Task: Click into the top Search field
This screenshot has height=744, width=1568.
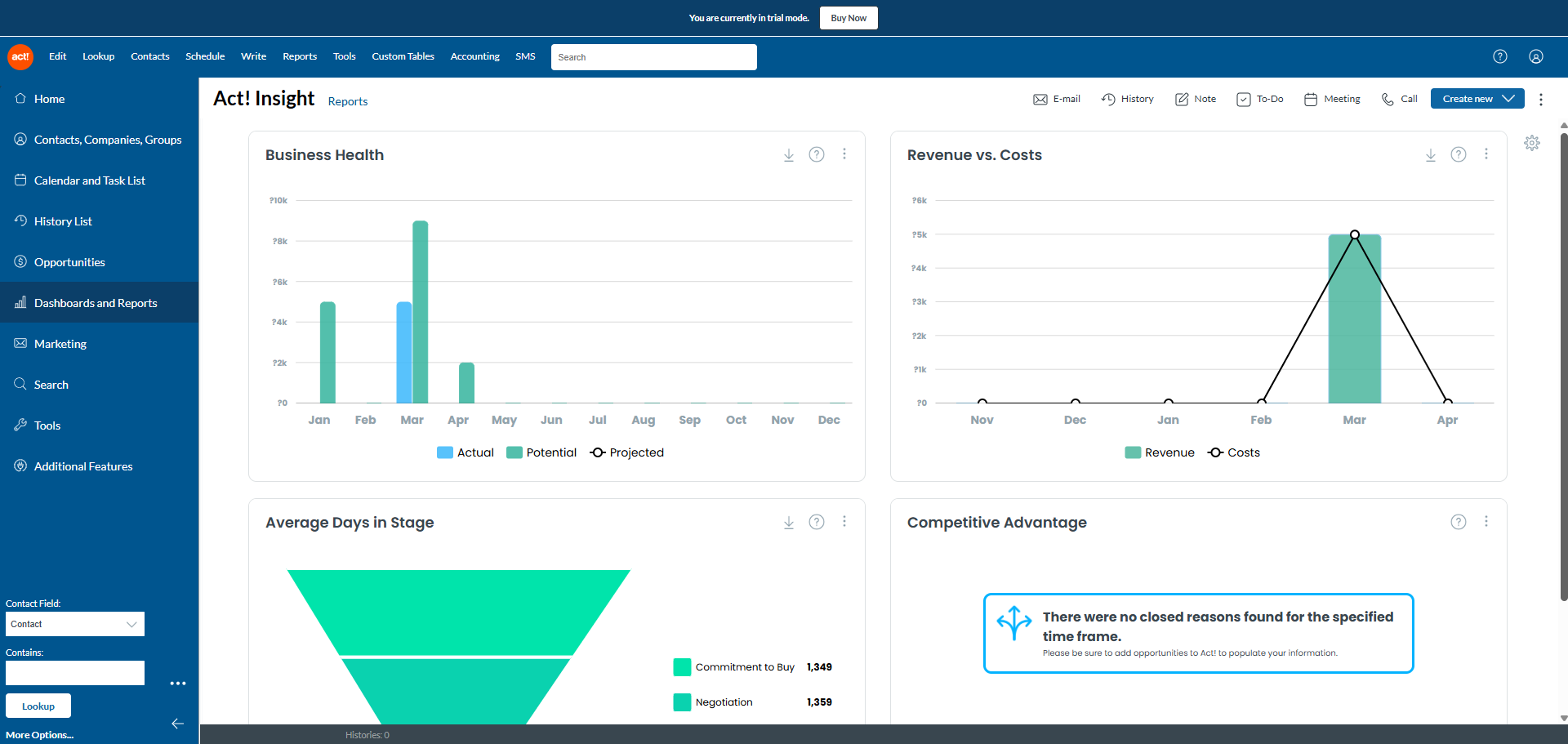Action: (x=653, y=57)
